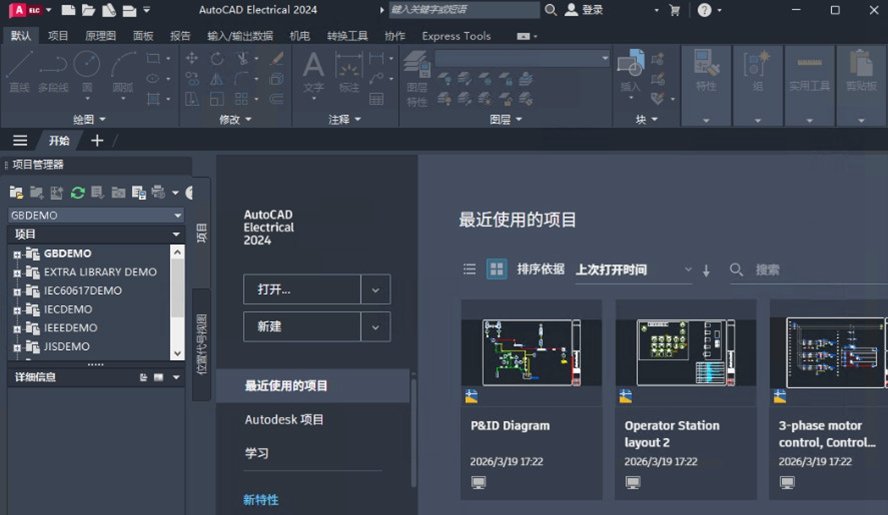Image resolution: width=888 pixels, height=515 pixels.
Task: Open the 新特性 link
Action: click(261, 500)
